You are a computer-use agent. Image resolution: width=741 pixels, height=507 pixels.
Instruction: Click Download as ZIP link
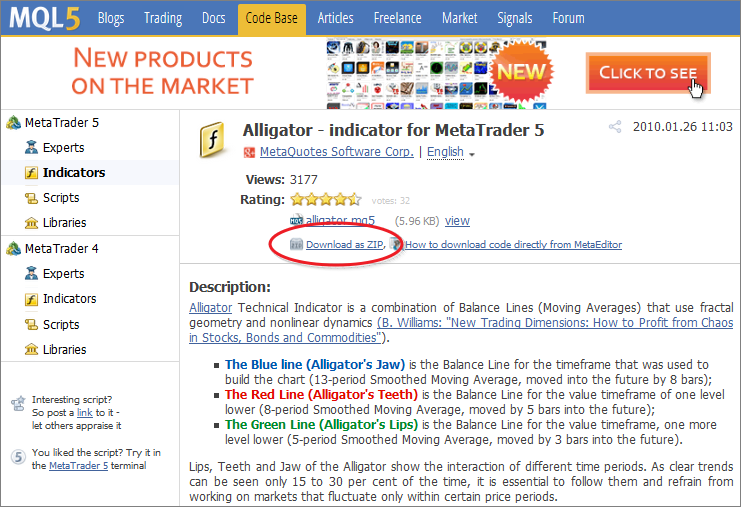[x=345, y=244]
